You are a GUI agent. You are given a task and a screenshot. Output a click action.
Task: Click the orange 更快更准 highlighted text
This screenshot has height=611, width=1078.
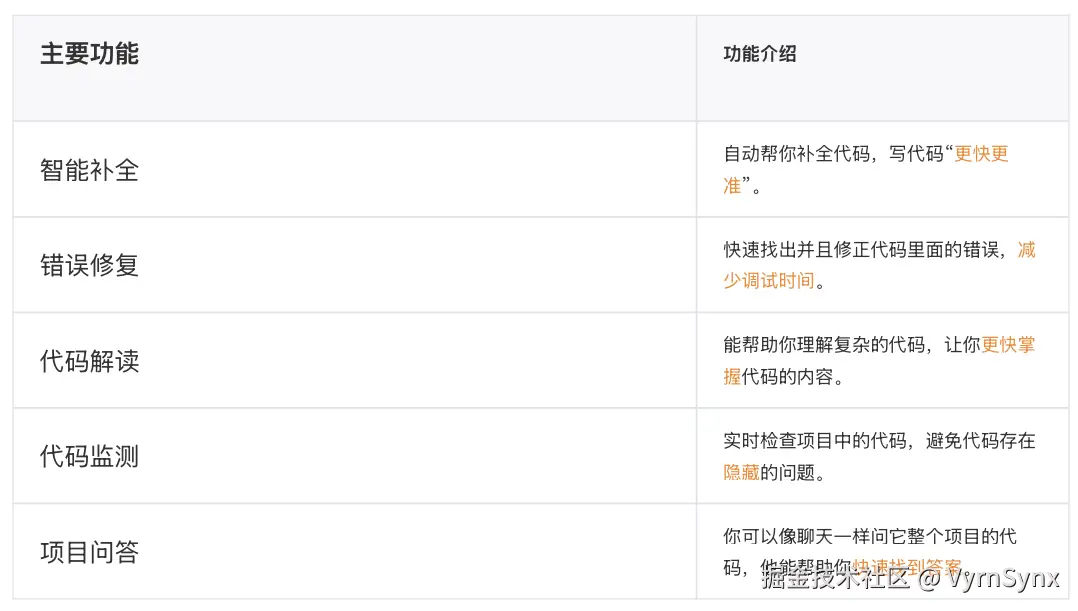(981, 154)
